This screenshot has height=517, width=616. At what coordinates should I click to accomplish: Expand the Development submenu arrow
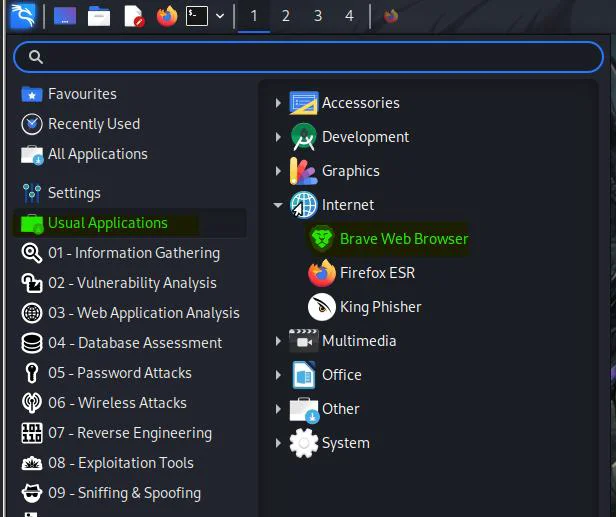(278, 137)
